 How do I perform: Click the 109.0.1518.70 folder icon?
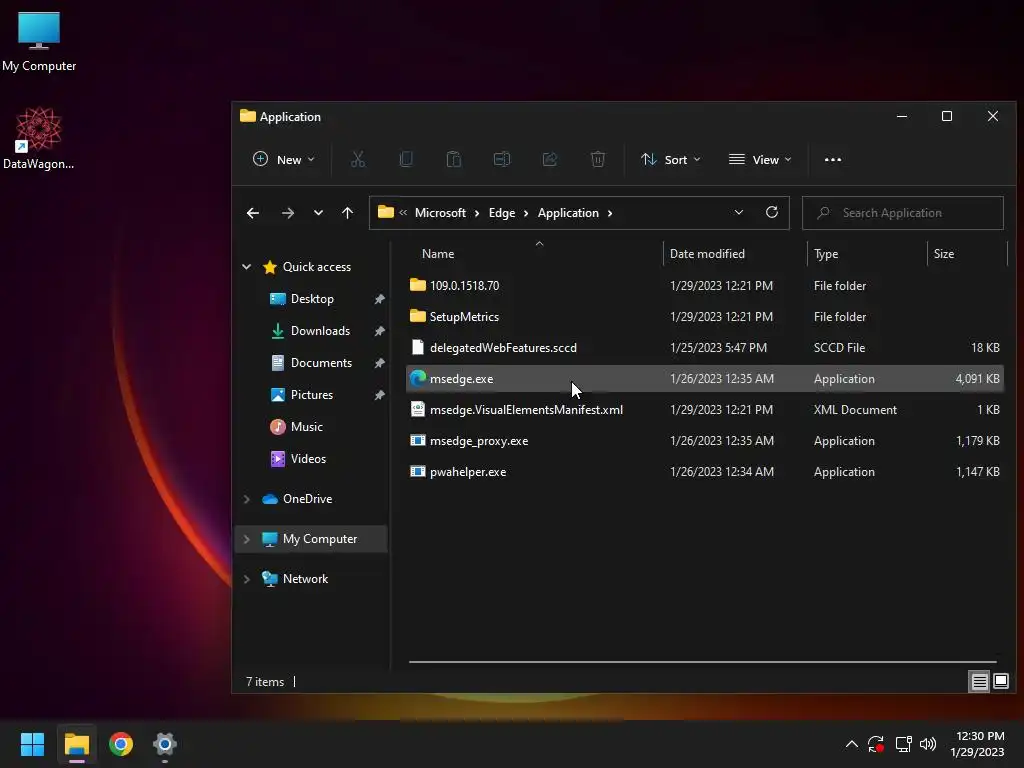coord(418,285)
